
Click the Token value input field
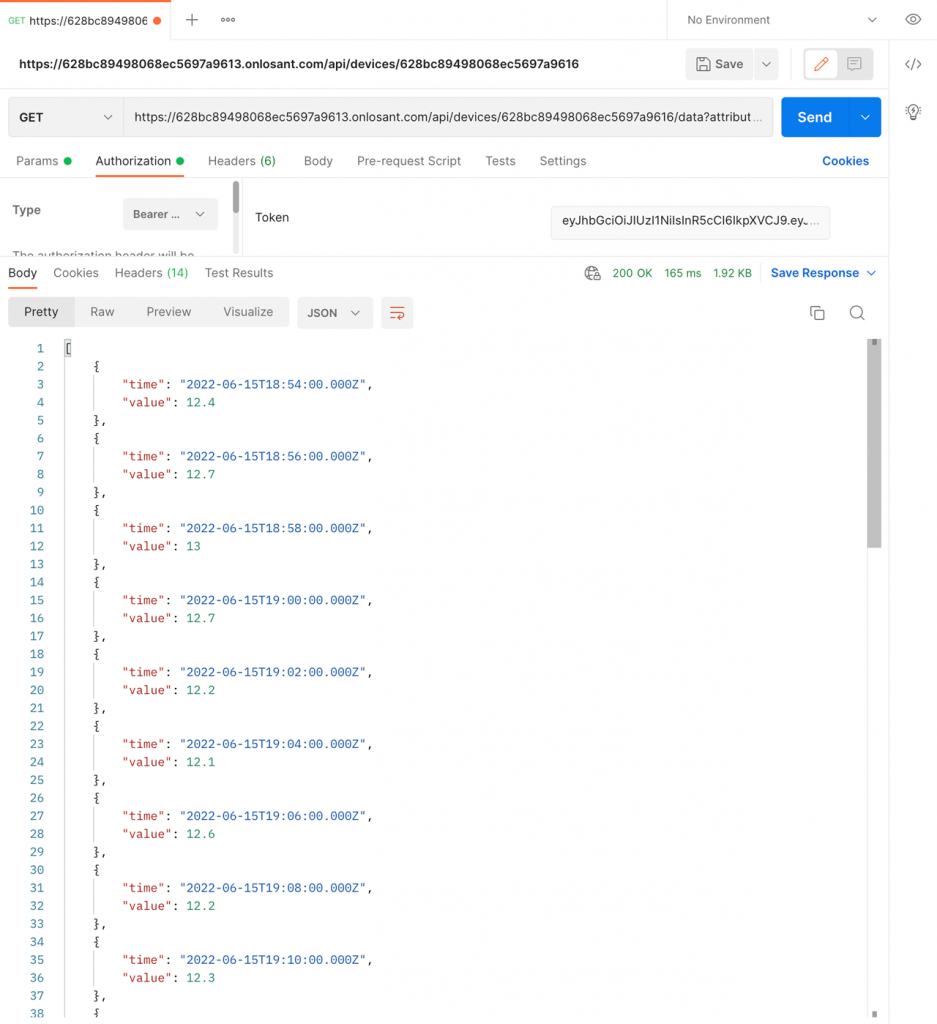tap(689, 222)
